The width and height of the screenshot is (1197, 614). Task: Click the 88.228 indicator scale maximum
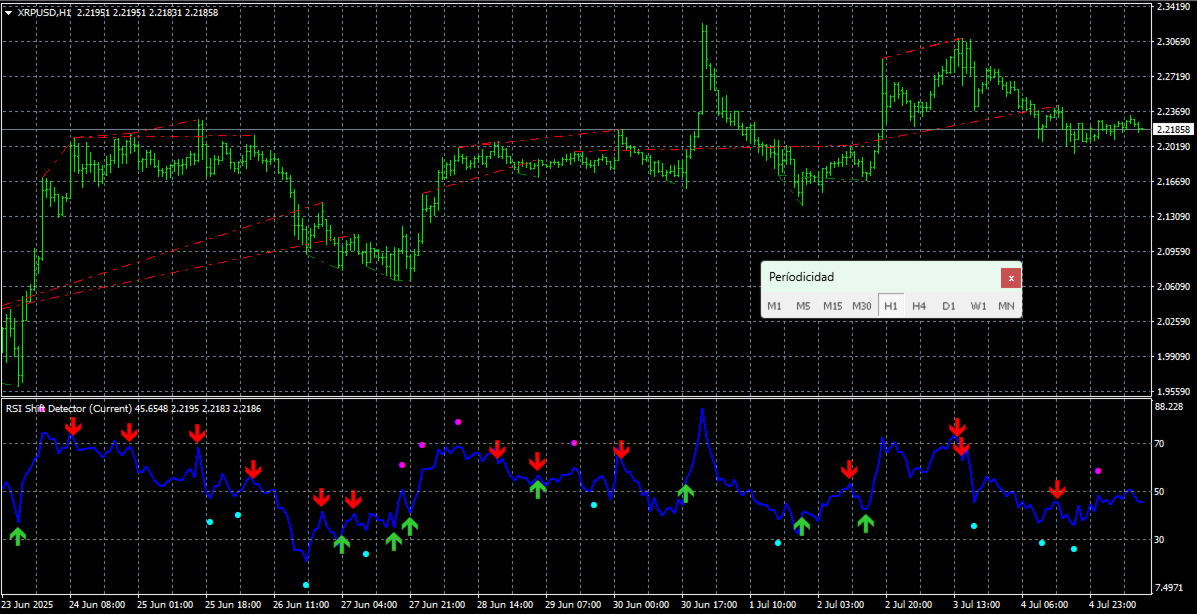[x=1170, y=406]
